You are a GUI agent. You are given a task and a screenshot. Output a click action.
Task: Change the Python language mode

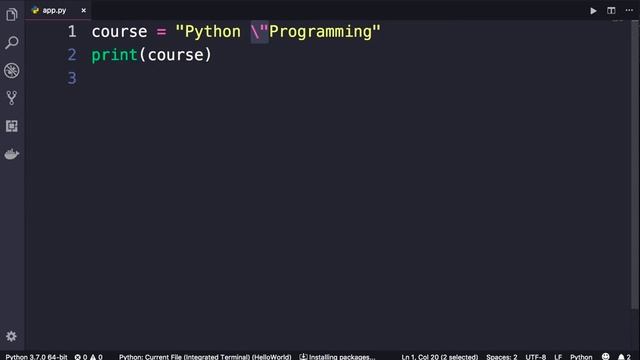[581, 357]
